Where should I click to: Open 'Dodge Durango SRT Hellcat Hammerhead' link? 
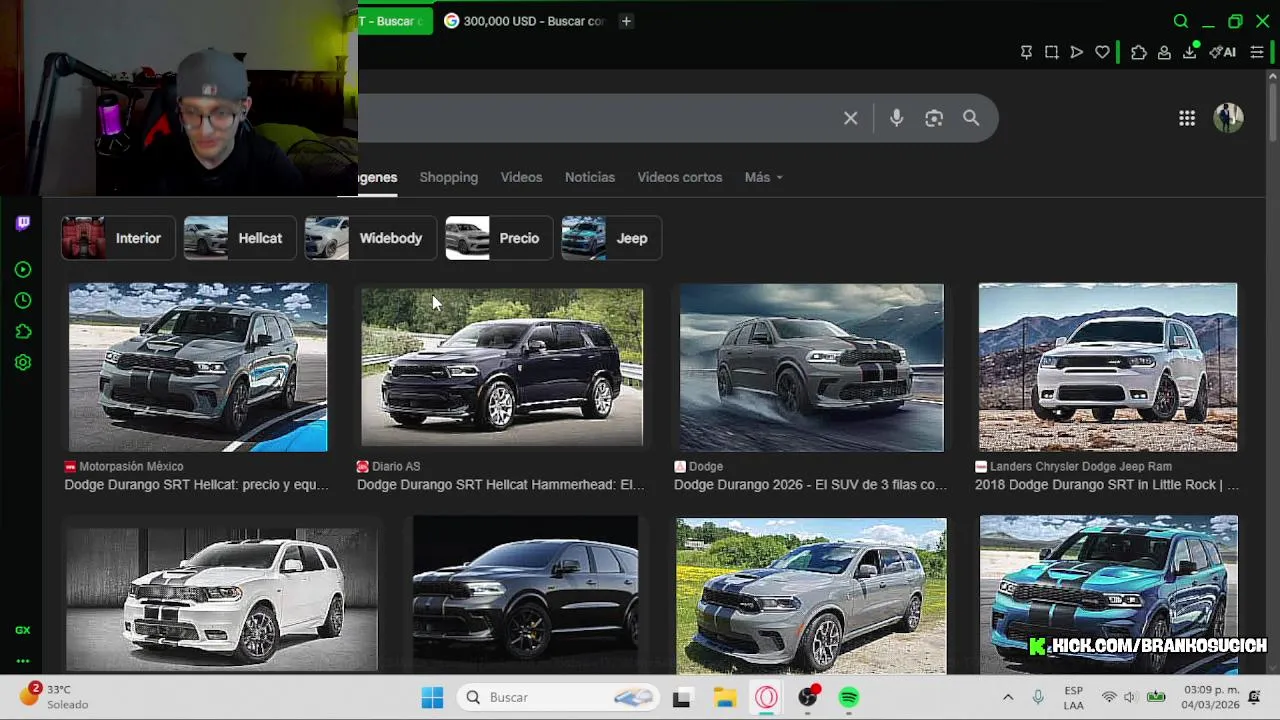(x=501, y=484)
